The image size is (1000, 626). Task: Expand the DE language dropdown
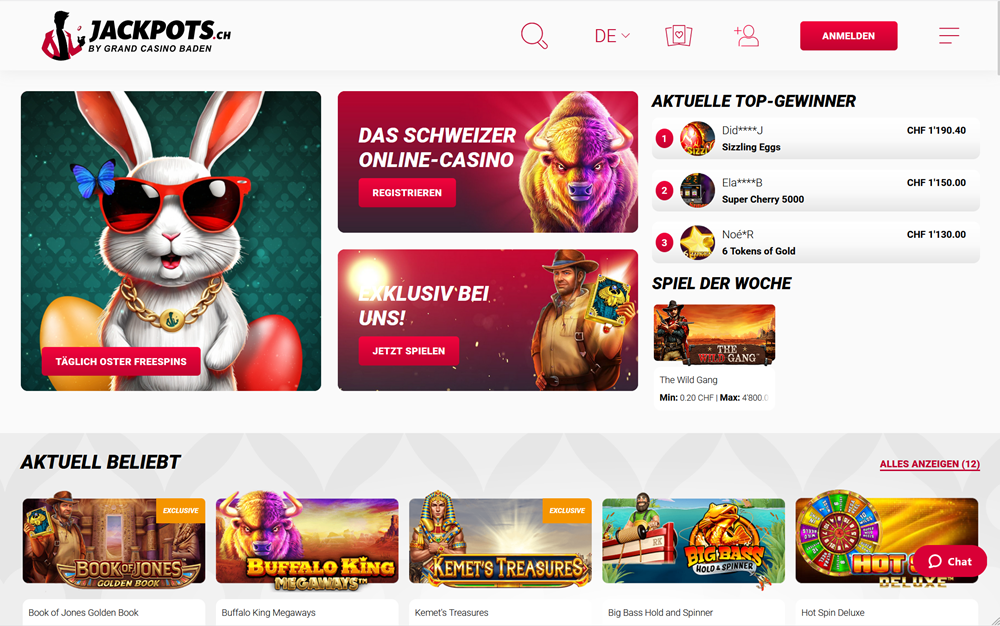tap(612, 36)
